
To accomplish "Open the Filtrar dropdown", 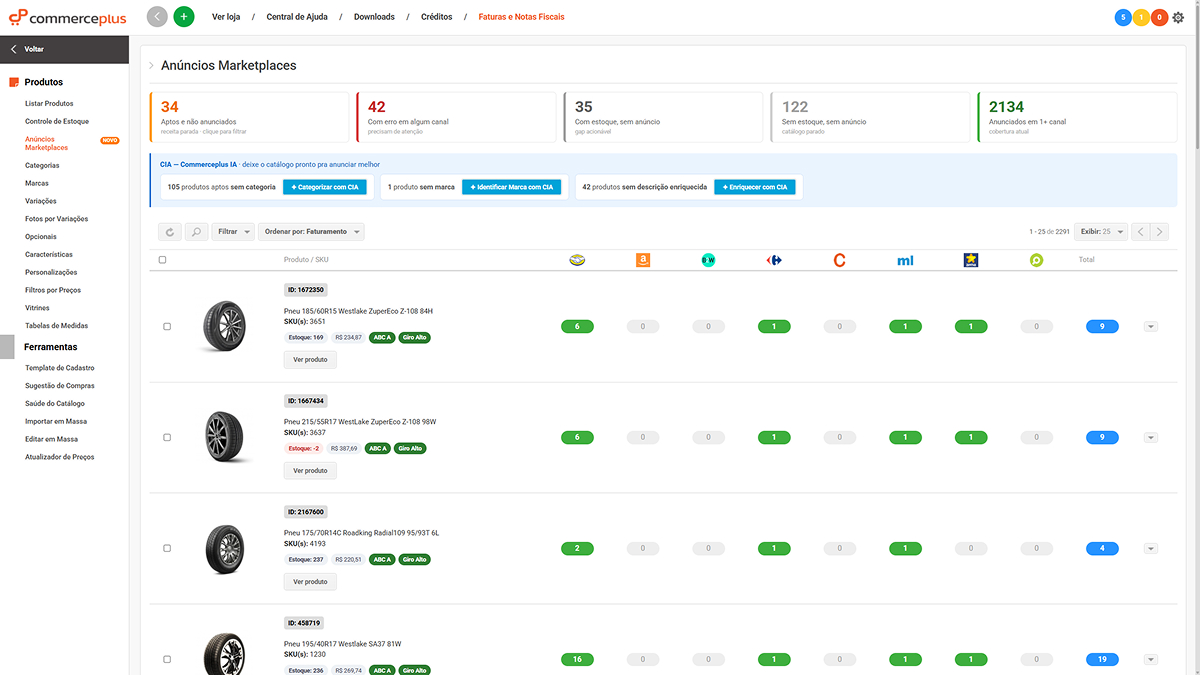I will pyautogui.click(x=233, y=232).
